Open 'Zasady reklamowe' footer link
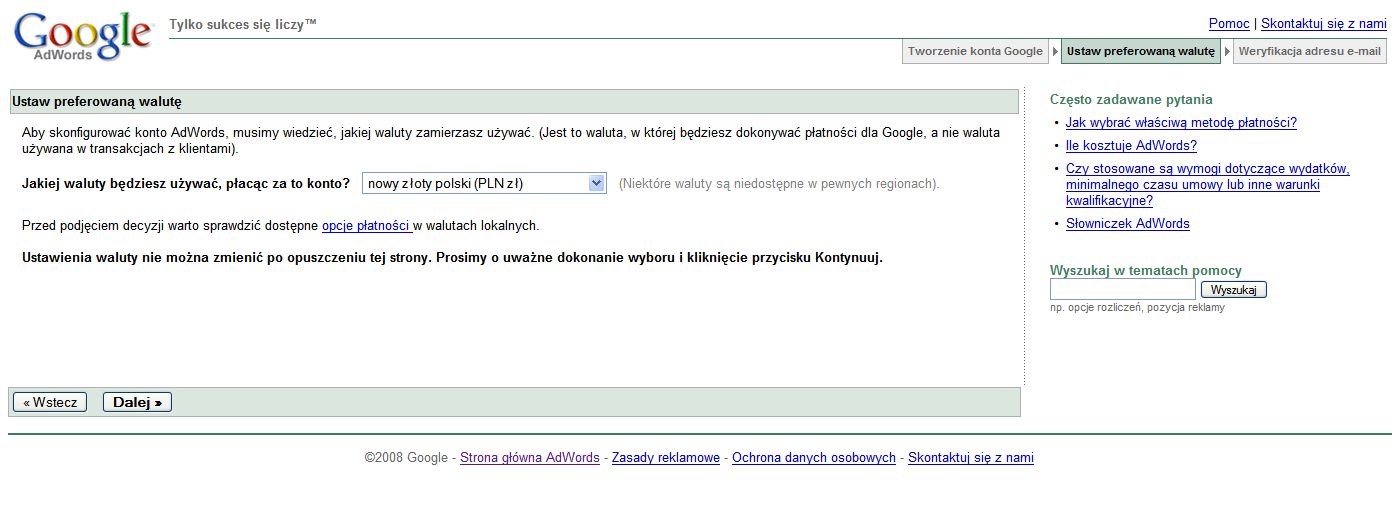The image size is (1400, 527). click(666, 458)
